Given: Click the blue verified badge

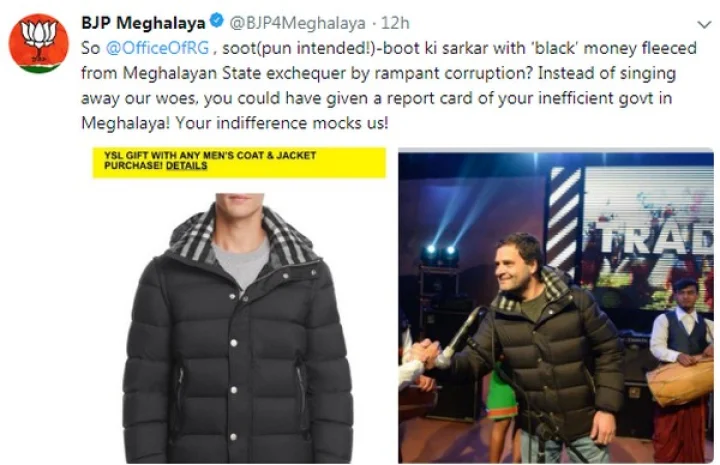Looking at the screenshot, I should [216, 21].
